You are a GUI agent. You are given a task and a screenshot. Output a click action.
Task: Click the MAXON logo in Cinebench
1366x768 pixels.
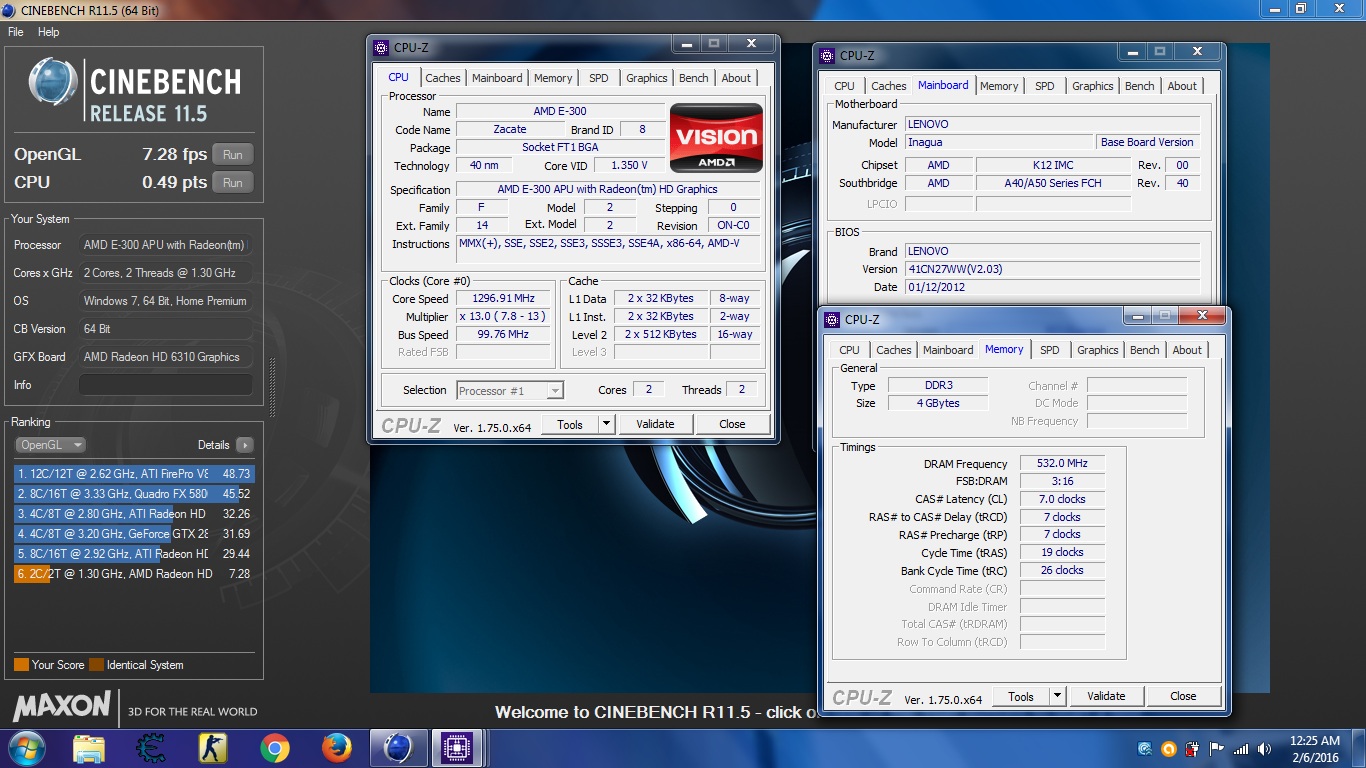click(62, 706)
